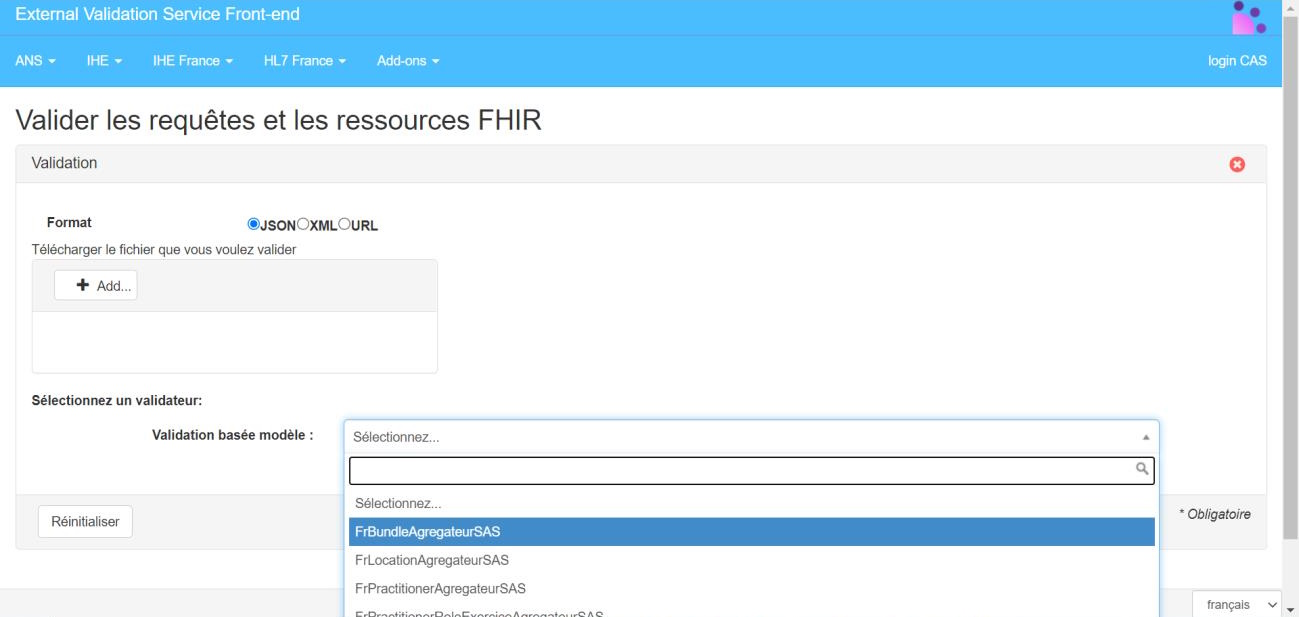Open the HL7 France menu

pos(305,61)
